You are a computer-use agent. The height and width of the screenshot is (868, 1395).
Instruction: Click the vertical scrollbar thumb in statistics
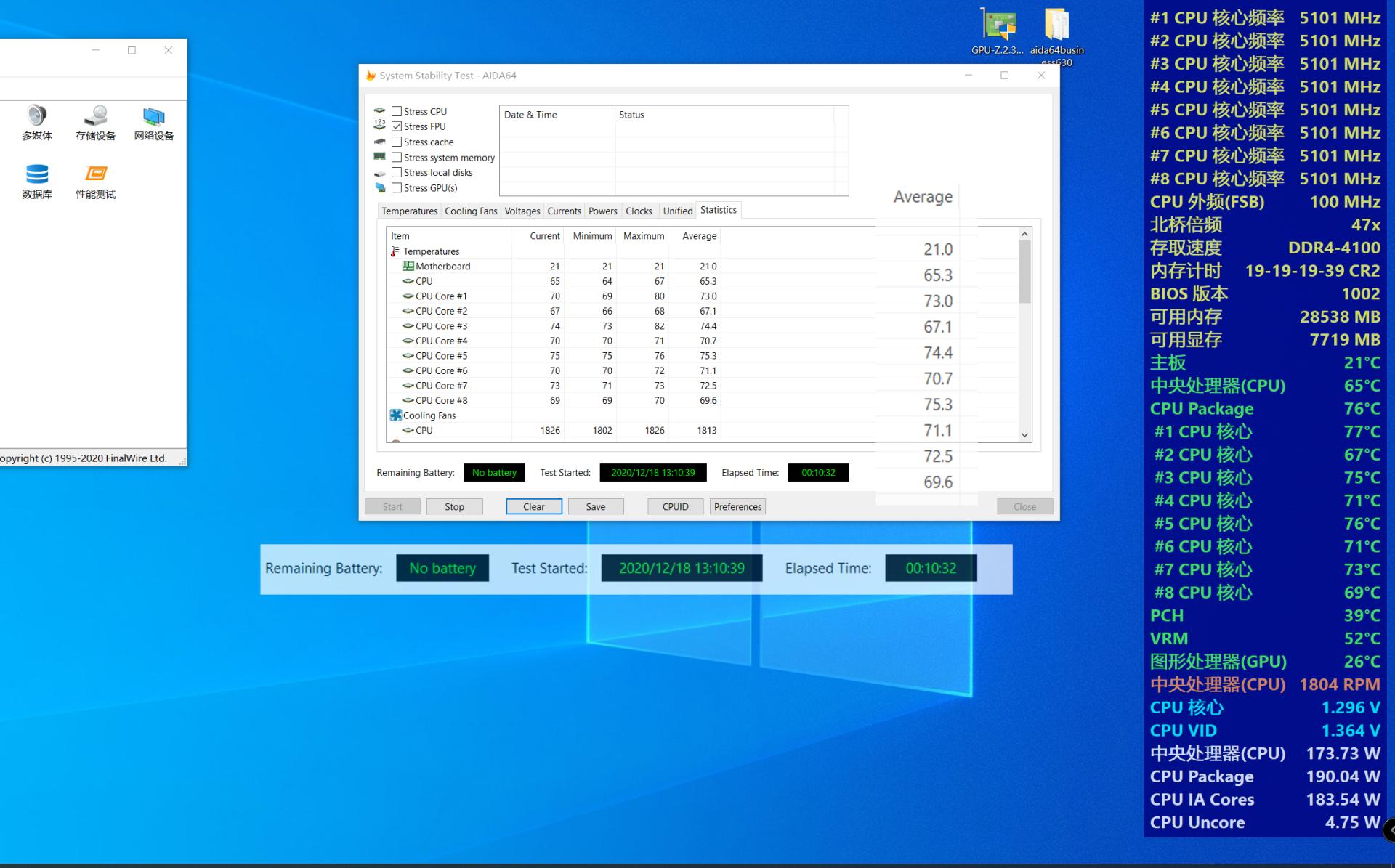1024,272
